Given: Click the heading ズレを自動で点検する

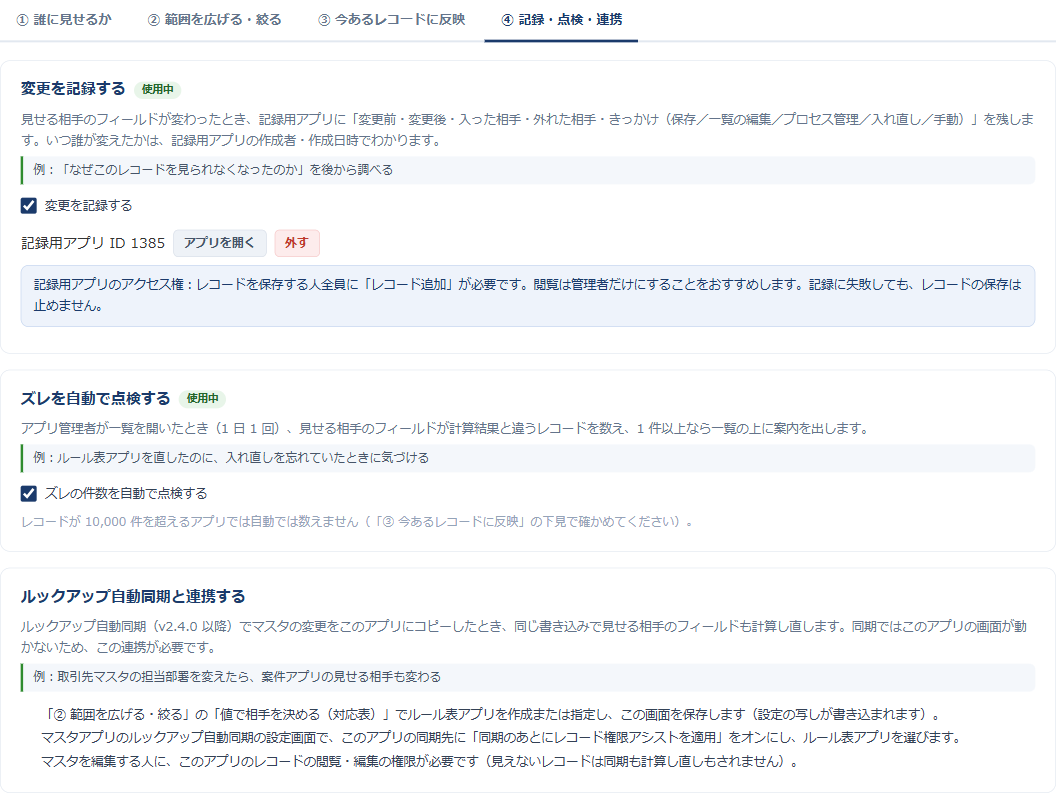Looking at the screenshot, I should coord(96,398).
